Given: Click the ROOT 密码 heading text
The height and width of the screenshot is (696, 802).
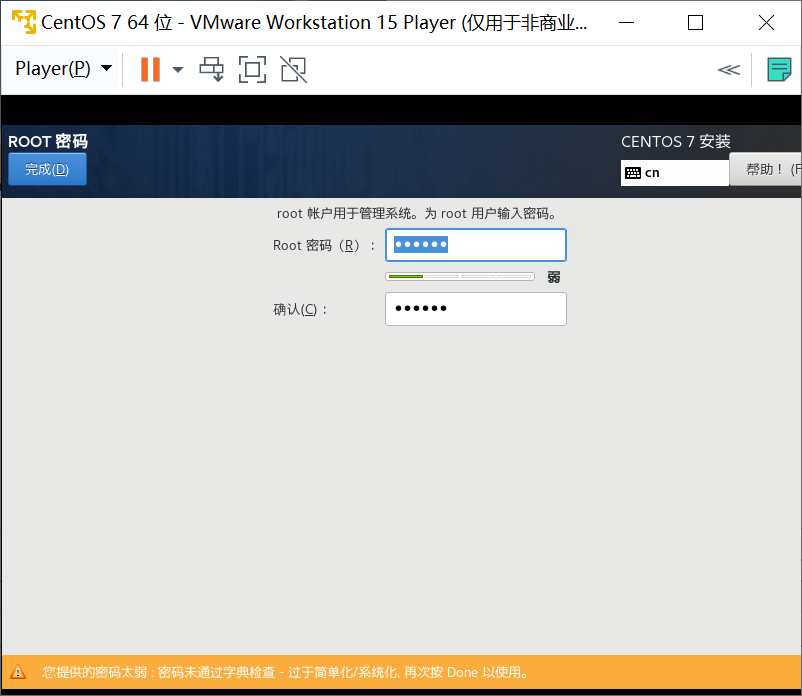Looking at the screenshot, I should click(x=48, y=141).
